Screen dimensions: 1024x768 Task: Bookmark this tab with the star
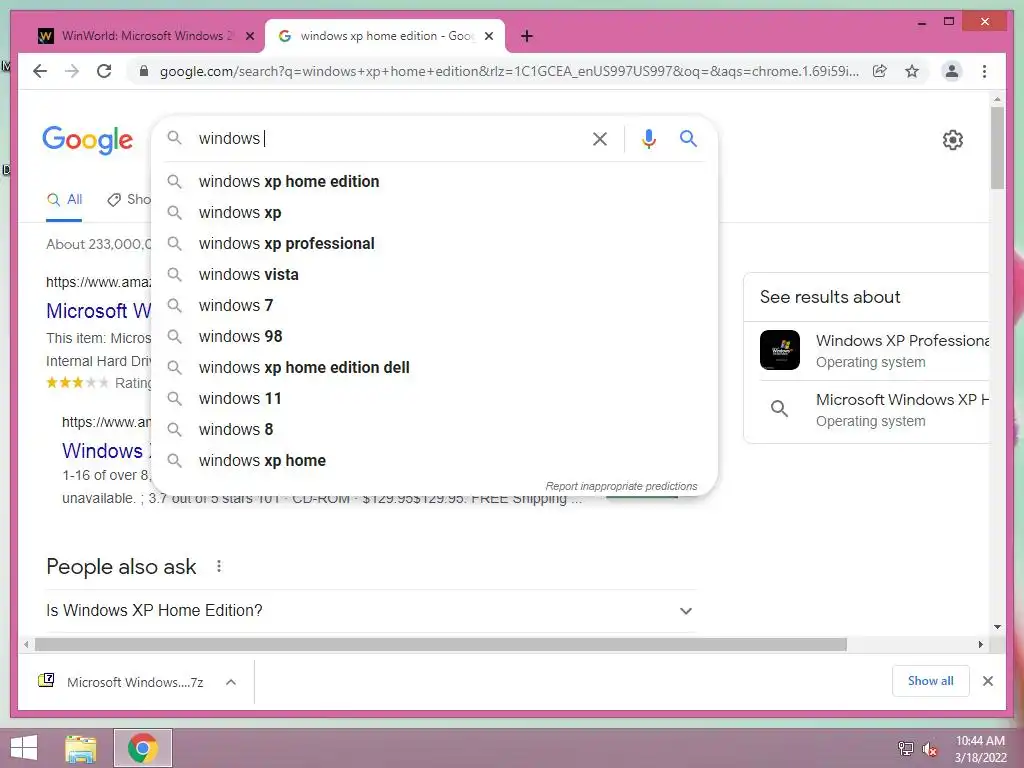coord(912,71)
